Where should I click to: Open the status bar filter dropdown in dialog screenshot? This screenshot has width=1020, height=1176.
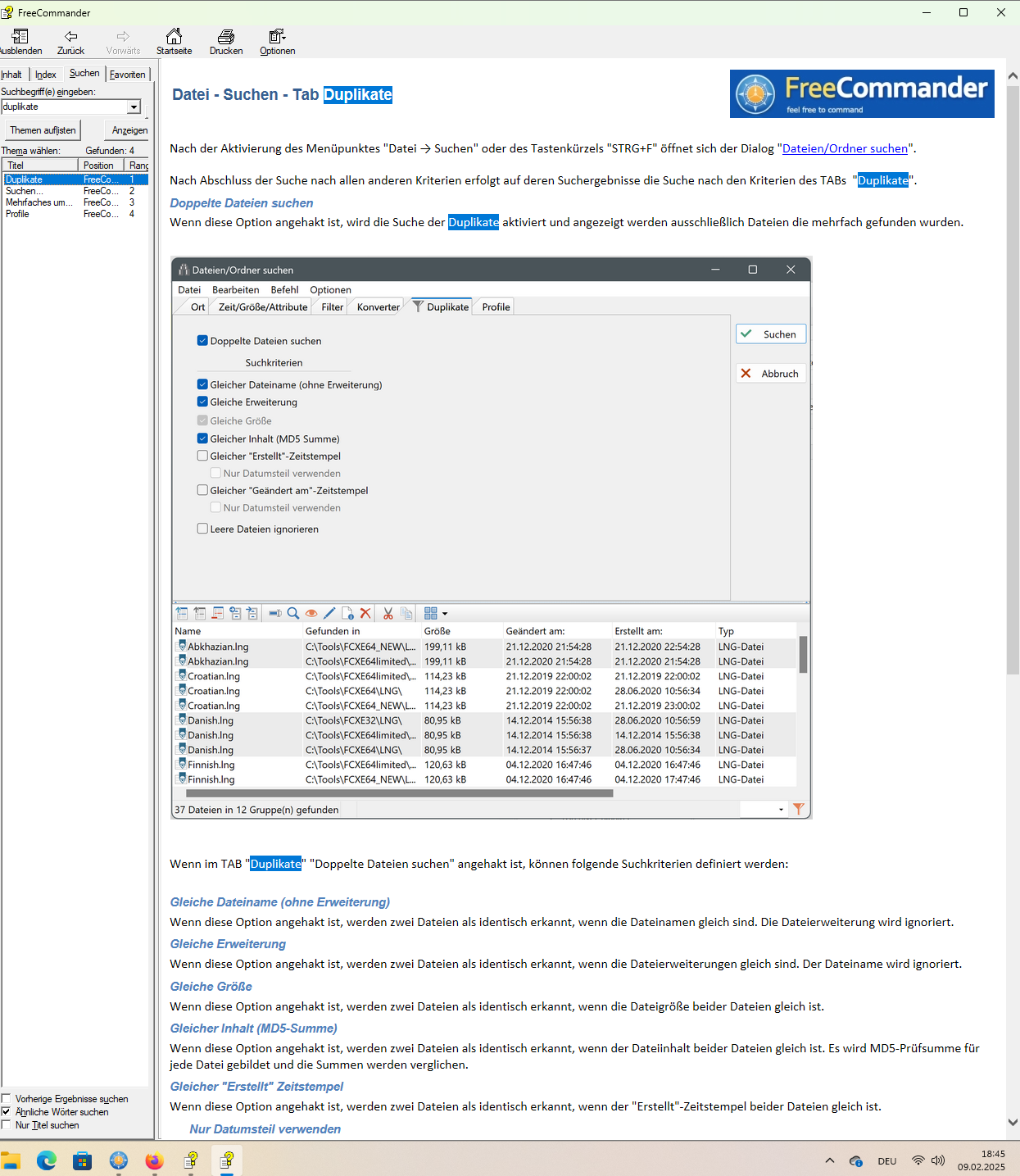pyautogui.click(x=781, y=809)
